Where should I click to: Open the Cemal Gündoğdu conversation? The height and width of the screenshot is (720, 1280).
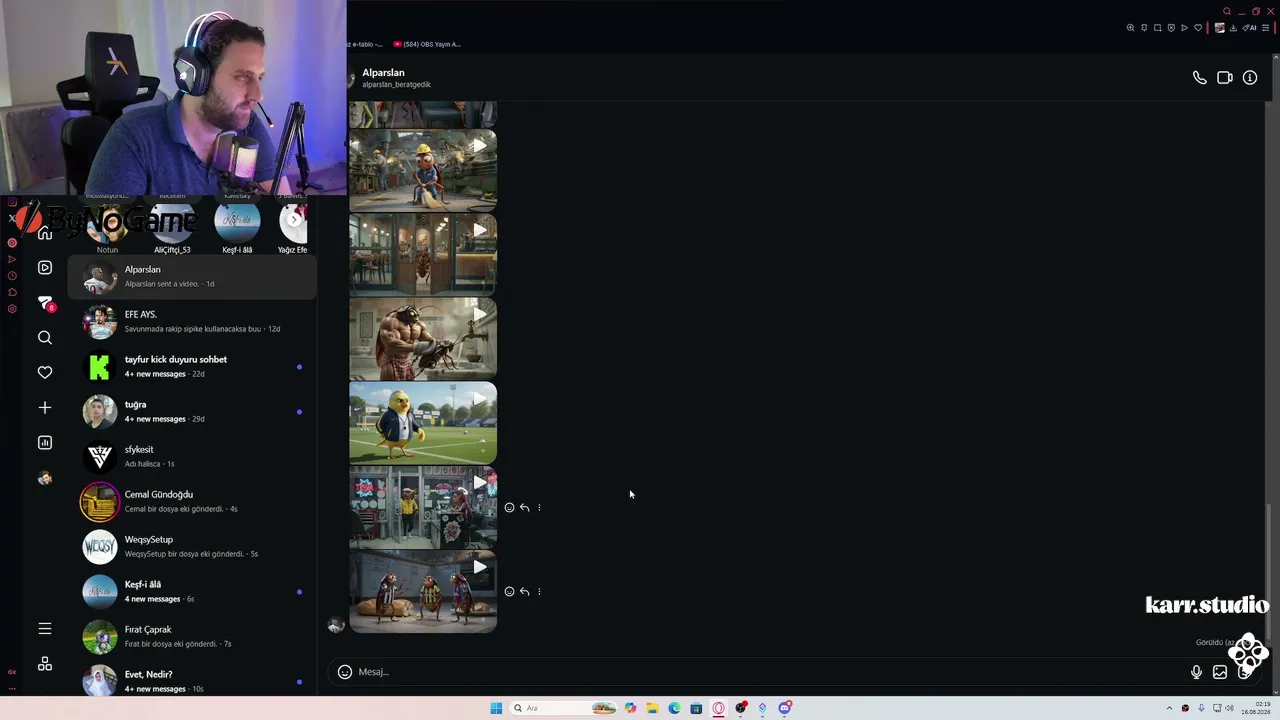(x=193, y=501)
